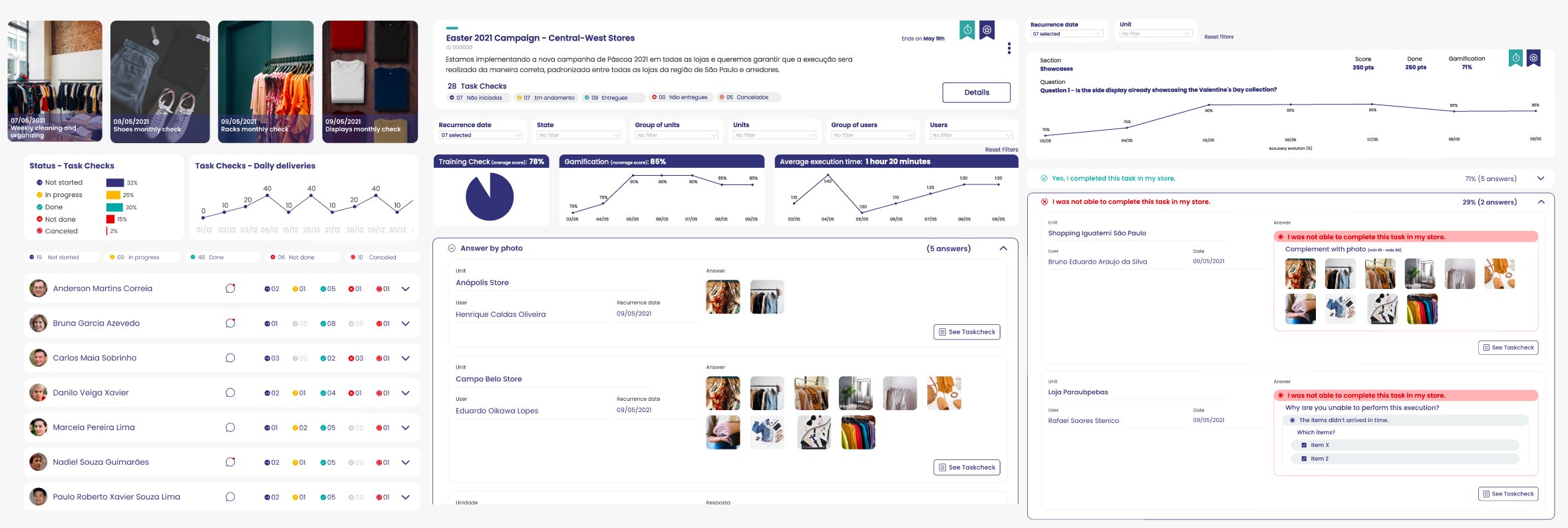Toggle the '10 Canceled' status filter

pyautogui.click(x=383, y=257)
